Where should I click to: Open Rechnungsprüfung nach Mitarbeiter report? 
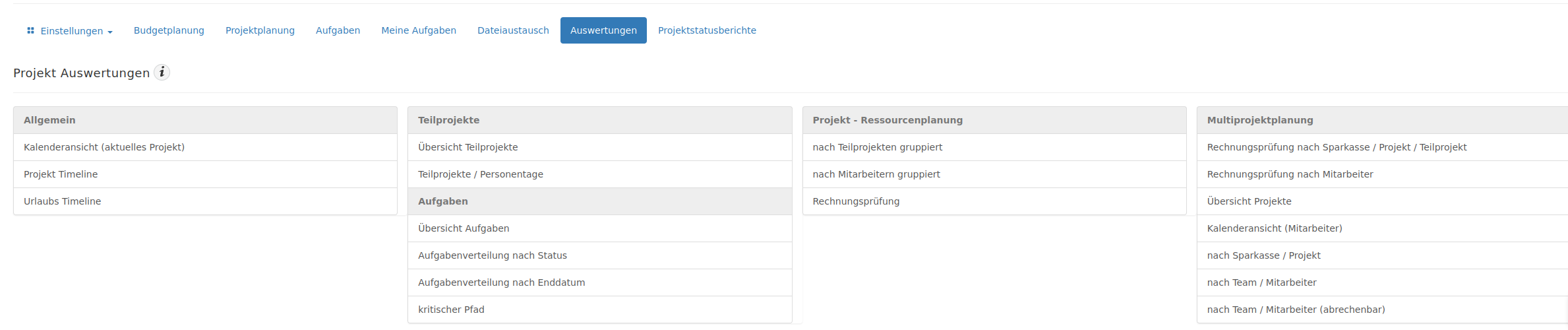[x=1383, y=174]
